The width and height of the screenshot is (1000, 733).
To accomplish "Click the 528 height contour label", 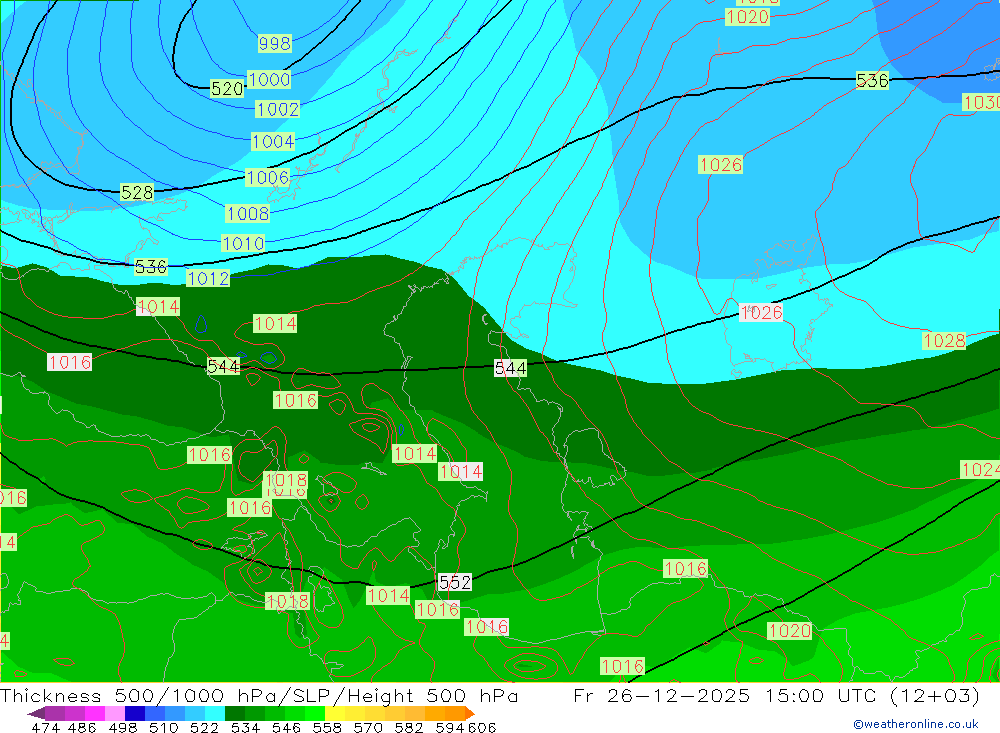I will pos(137,192).
